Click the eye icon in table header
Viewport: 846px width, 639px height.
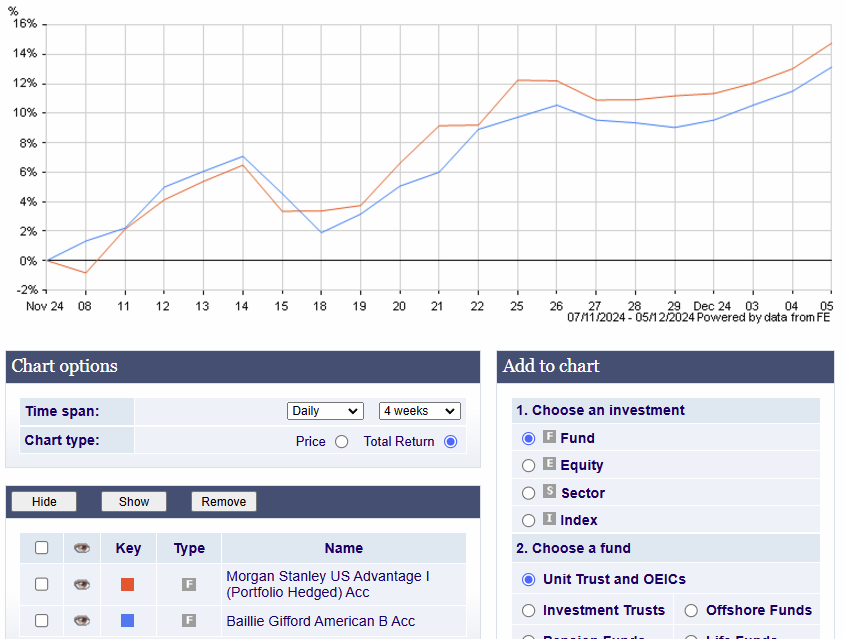(82, 548)
